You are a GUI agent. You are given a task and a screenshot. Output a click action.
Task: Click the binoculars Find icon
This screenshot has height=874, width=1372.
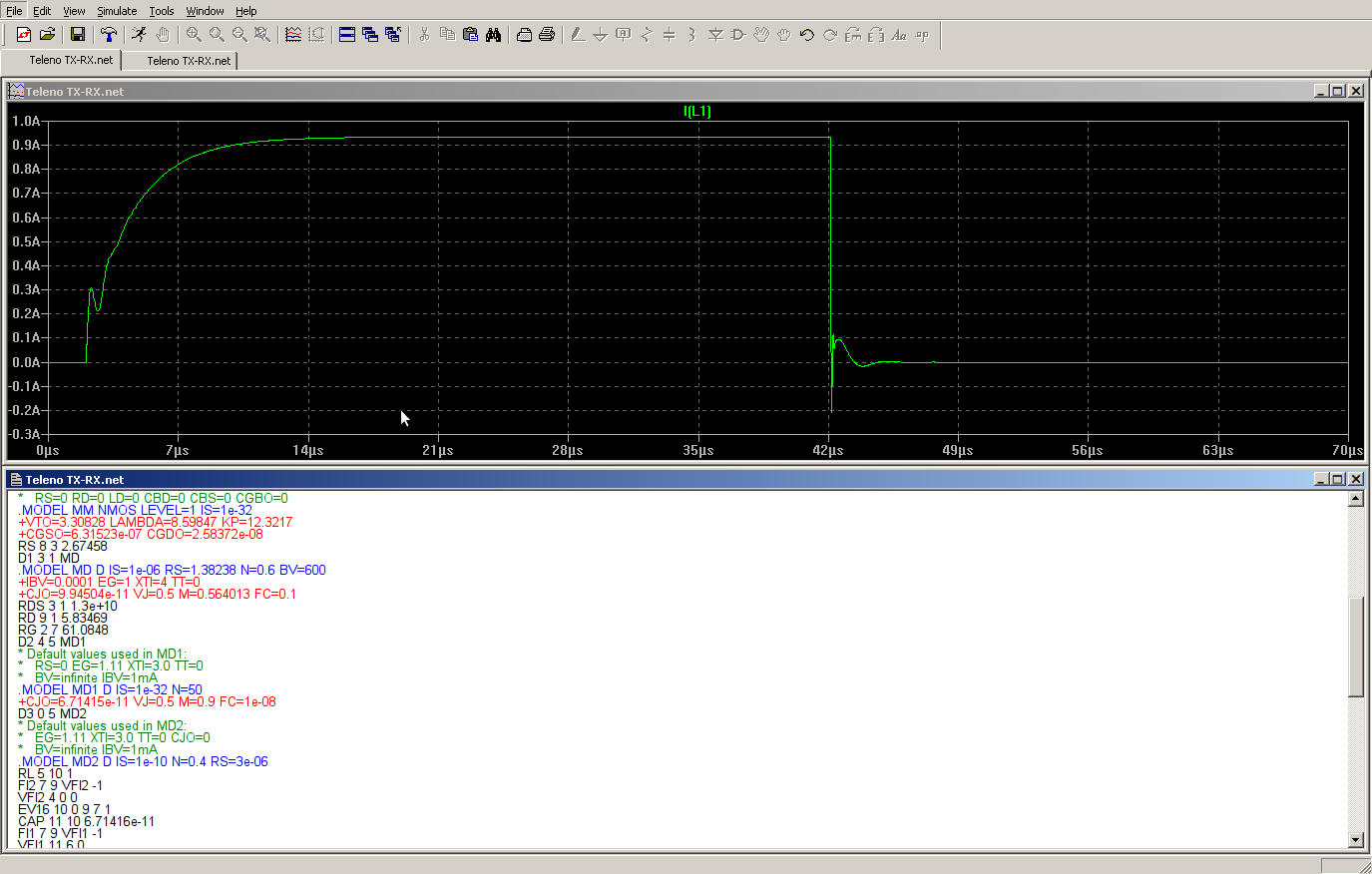click(493, 35)
